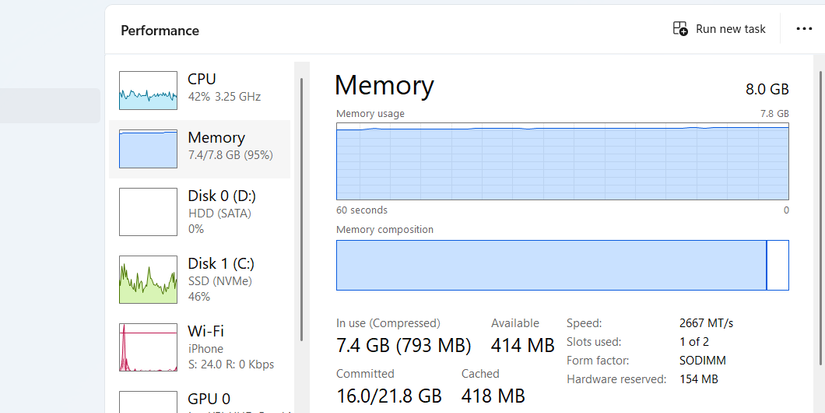Select the Wi-Fi throughput graph thumbnail
This screenshot has height=413, width=825.
point(149,348)
